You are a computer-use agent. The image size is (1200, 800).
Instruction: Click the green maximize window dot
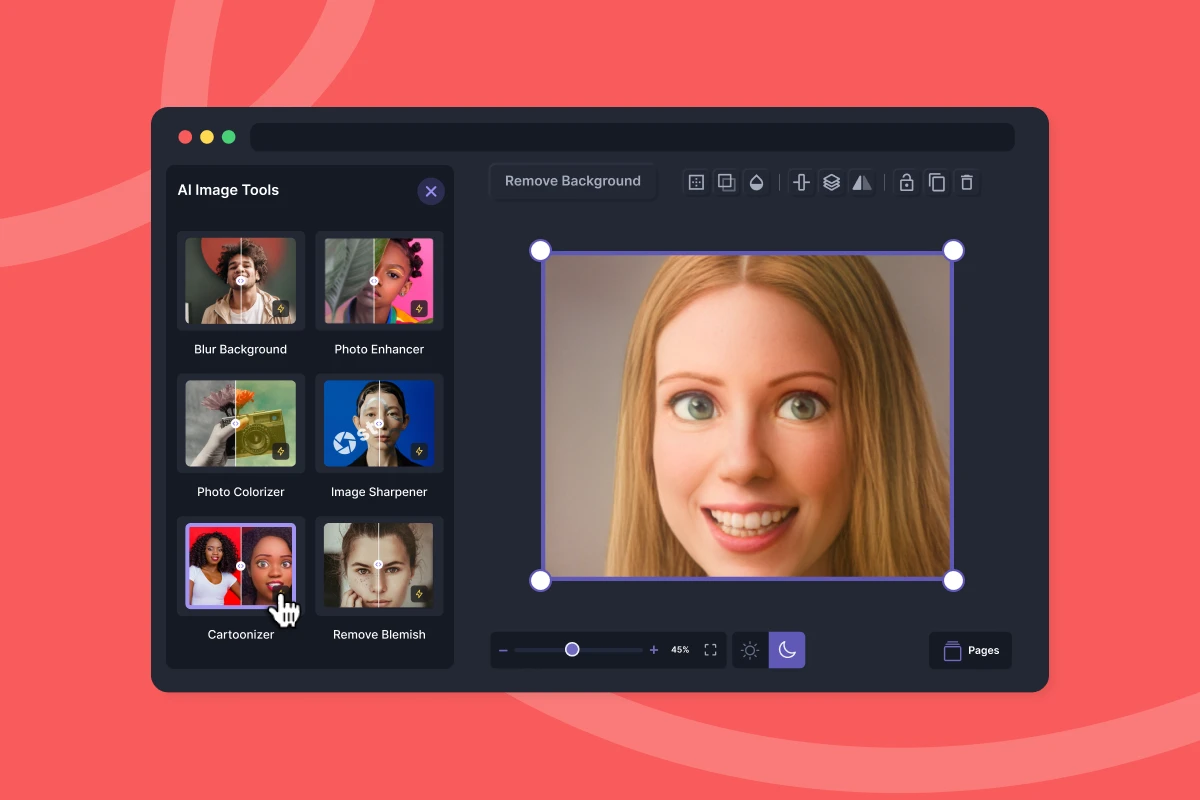pyautogui.click(x=229, y=137)
